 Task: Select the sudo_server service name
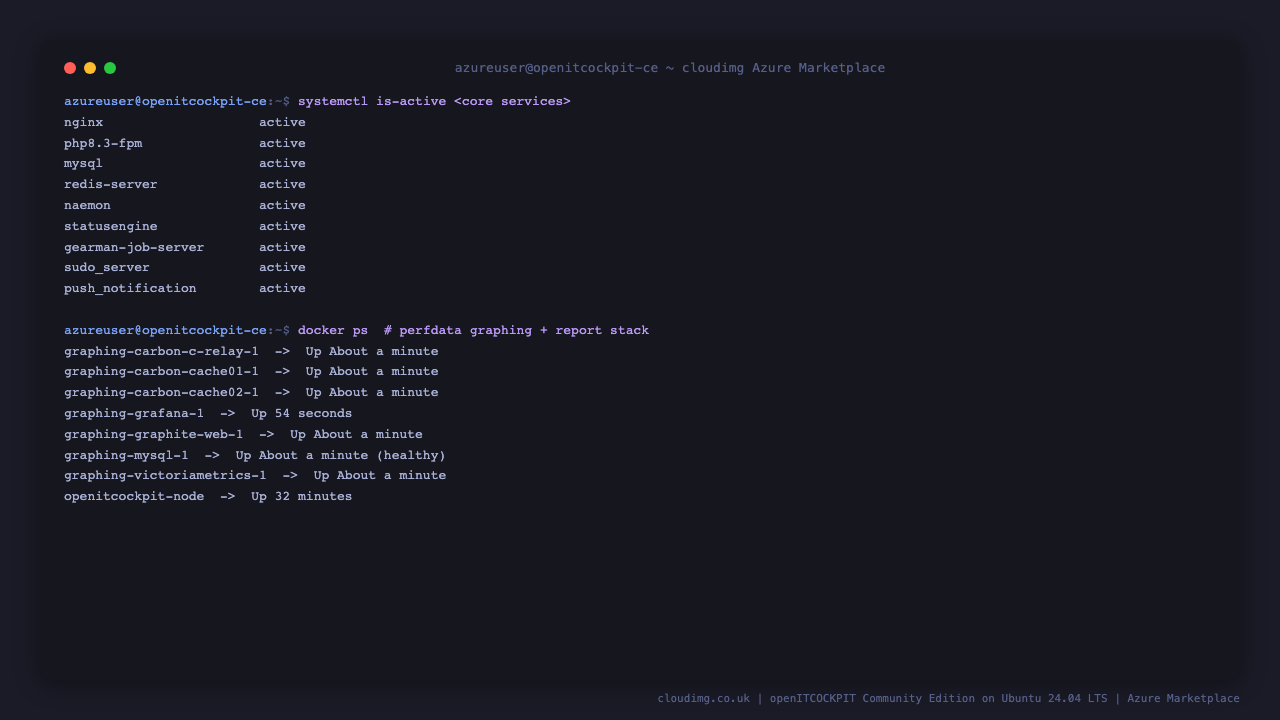107,268
